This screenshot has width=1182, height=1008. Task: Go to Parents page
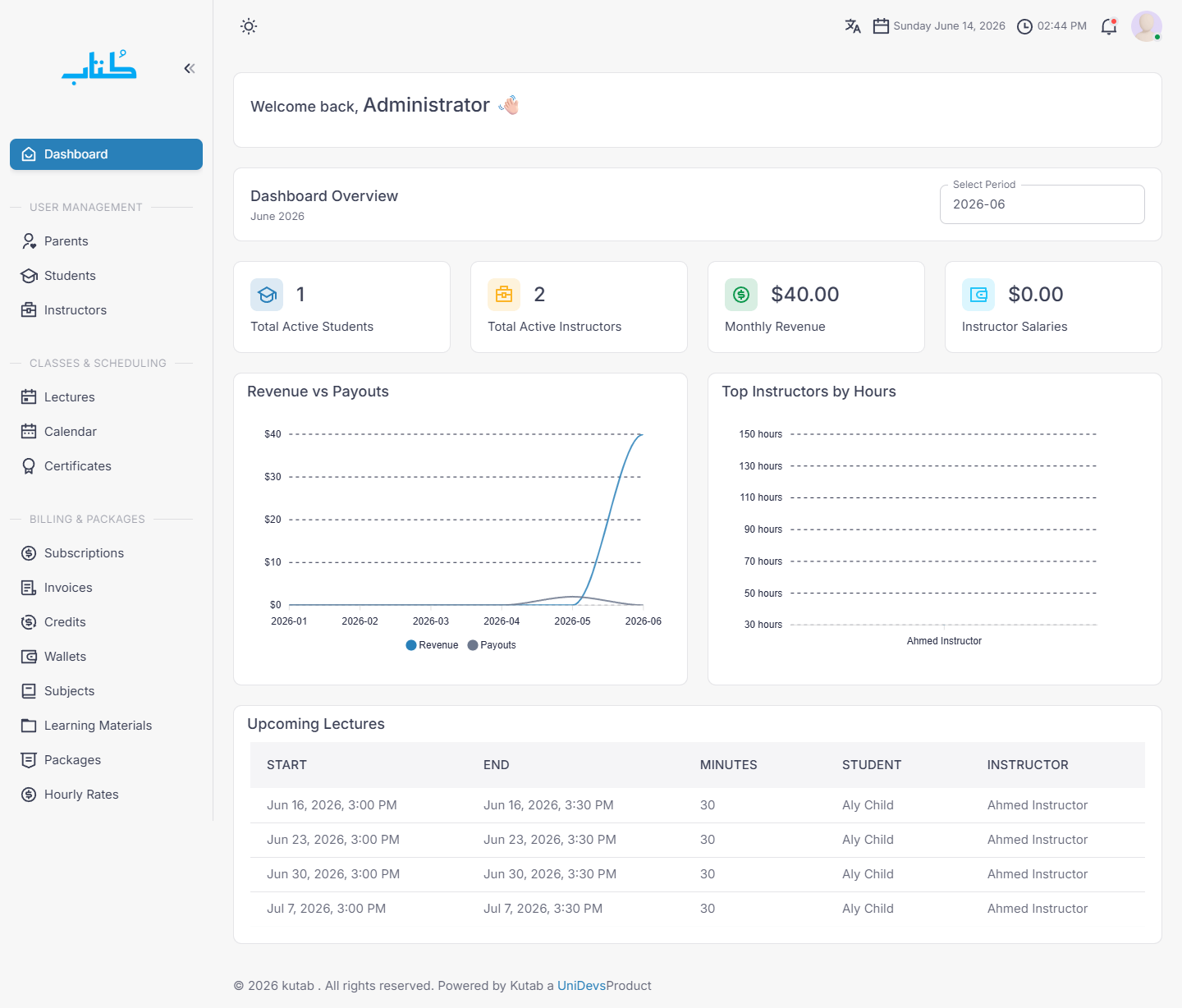106,241
